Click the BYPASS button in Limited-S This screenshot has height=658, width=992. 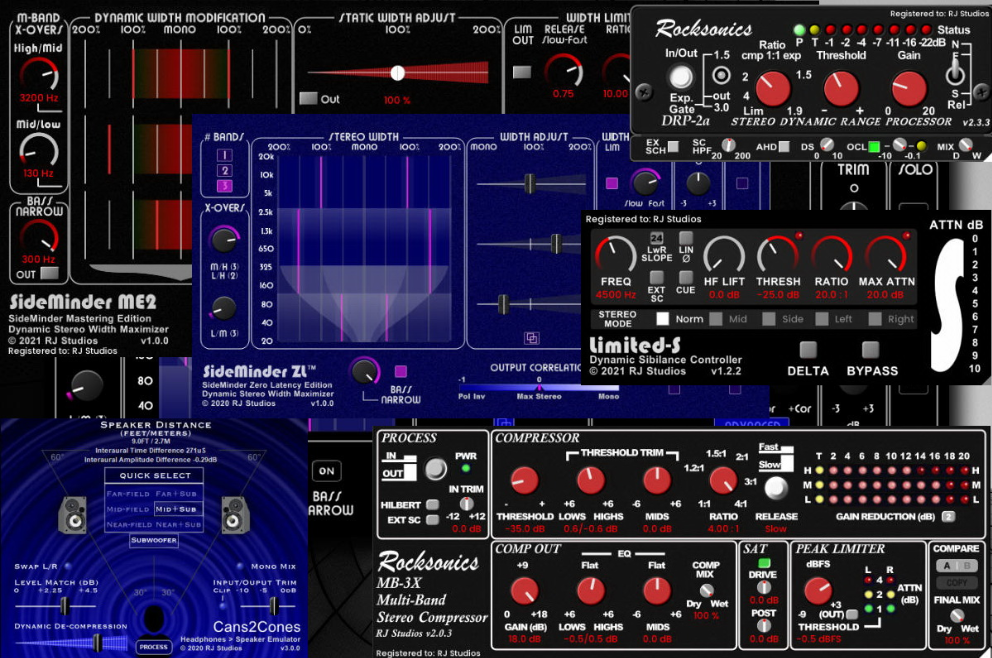pyautogui.click(x=871, y=349)
